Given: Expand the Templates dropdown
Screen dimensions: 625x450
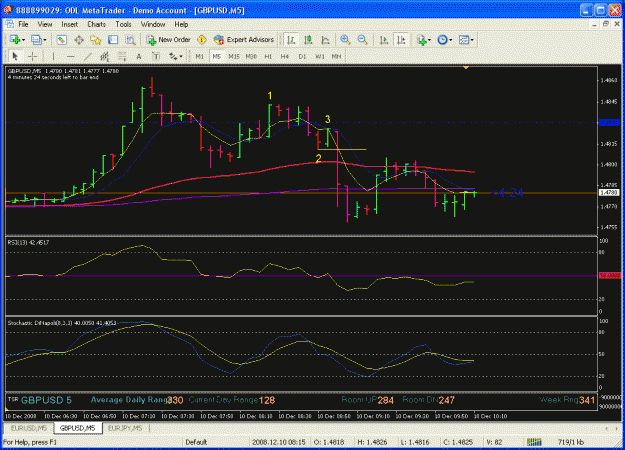Looking at the screenshot, I should click(x=472, y=40).
